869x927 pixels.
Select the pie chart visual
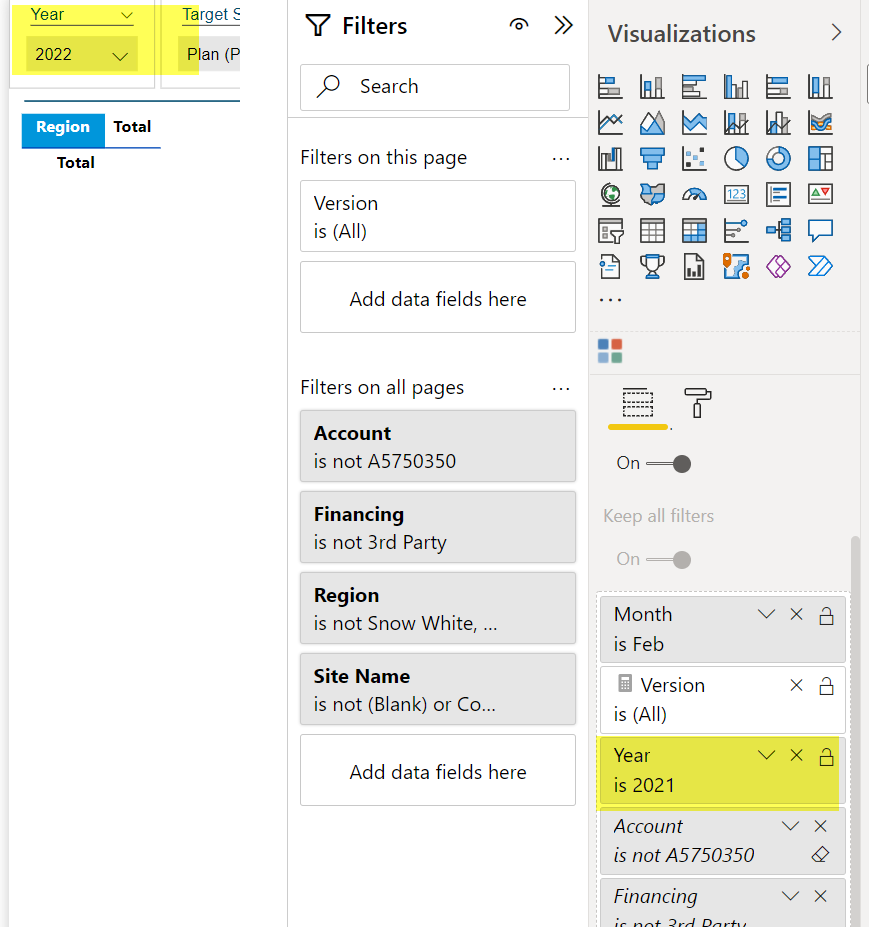pos(736,158)
